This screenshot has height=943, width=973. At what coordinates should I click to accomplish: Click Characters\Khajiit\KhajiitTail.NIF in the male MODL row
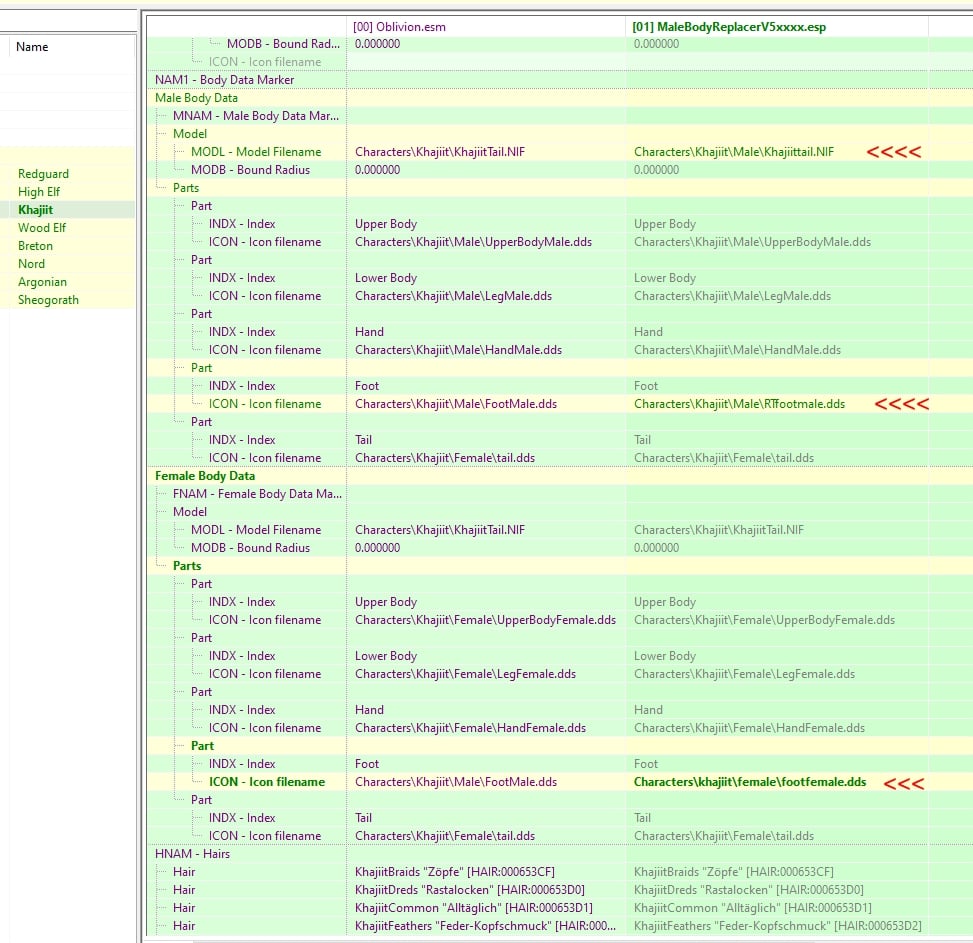[x=440, y=151]
